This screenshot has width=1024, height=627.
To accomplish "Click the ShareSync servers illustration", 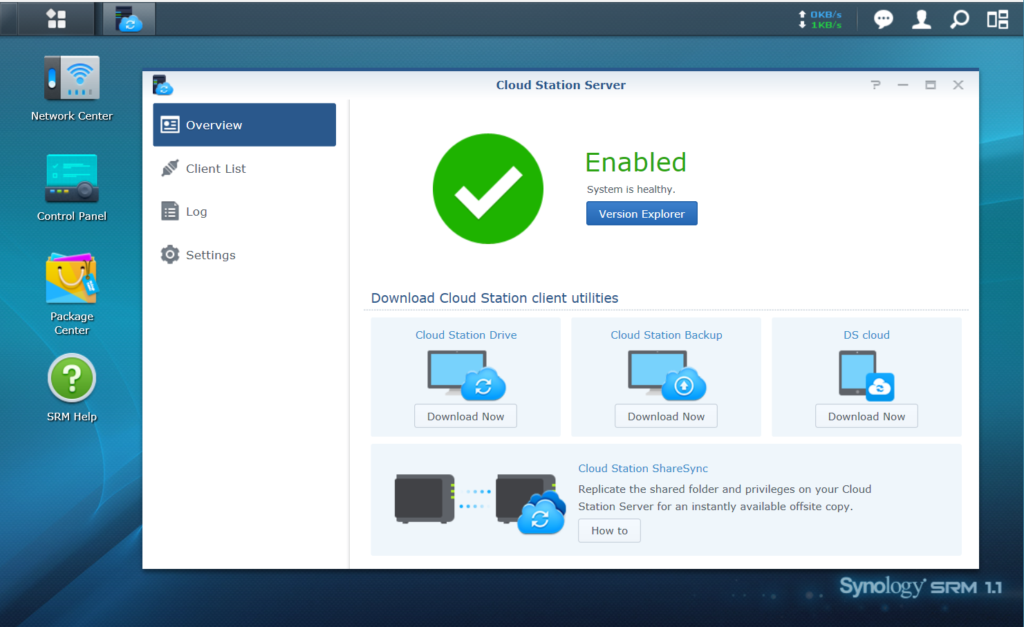I will (479, 504).
